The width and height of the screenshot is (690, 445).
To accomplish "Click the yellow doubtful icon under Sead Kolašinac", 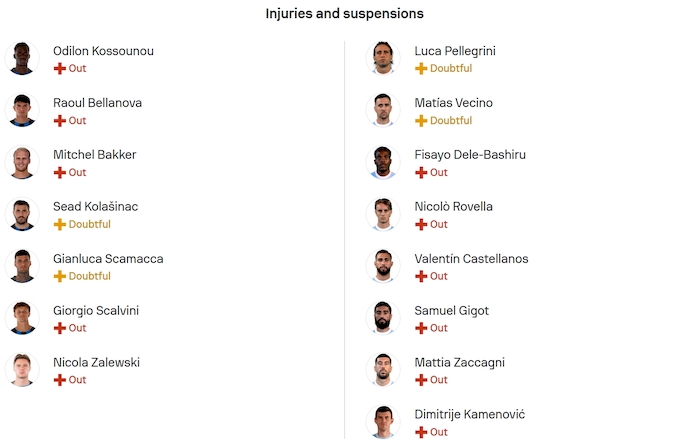I will [x=59, y=225].
